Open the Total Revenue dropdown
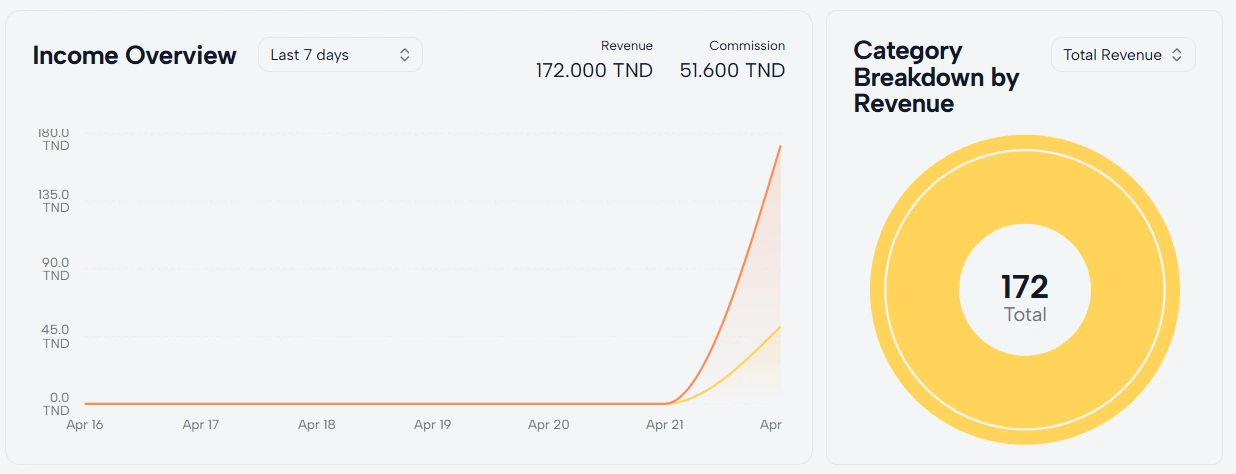The image size is (1236, 474). pyautogui.click(x=1122, y=55)
